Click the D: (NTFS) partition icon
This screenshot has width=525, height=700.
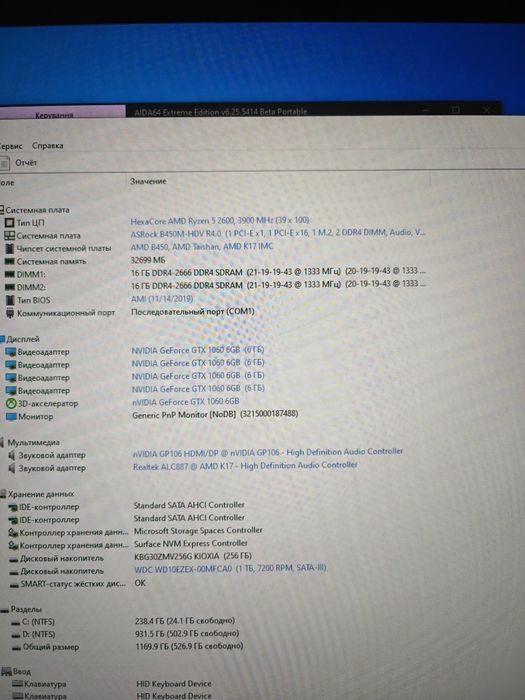pyautogui.click(x=16, y=635)
